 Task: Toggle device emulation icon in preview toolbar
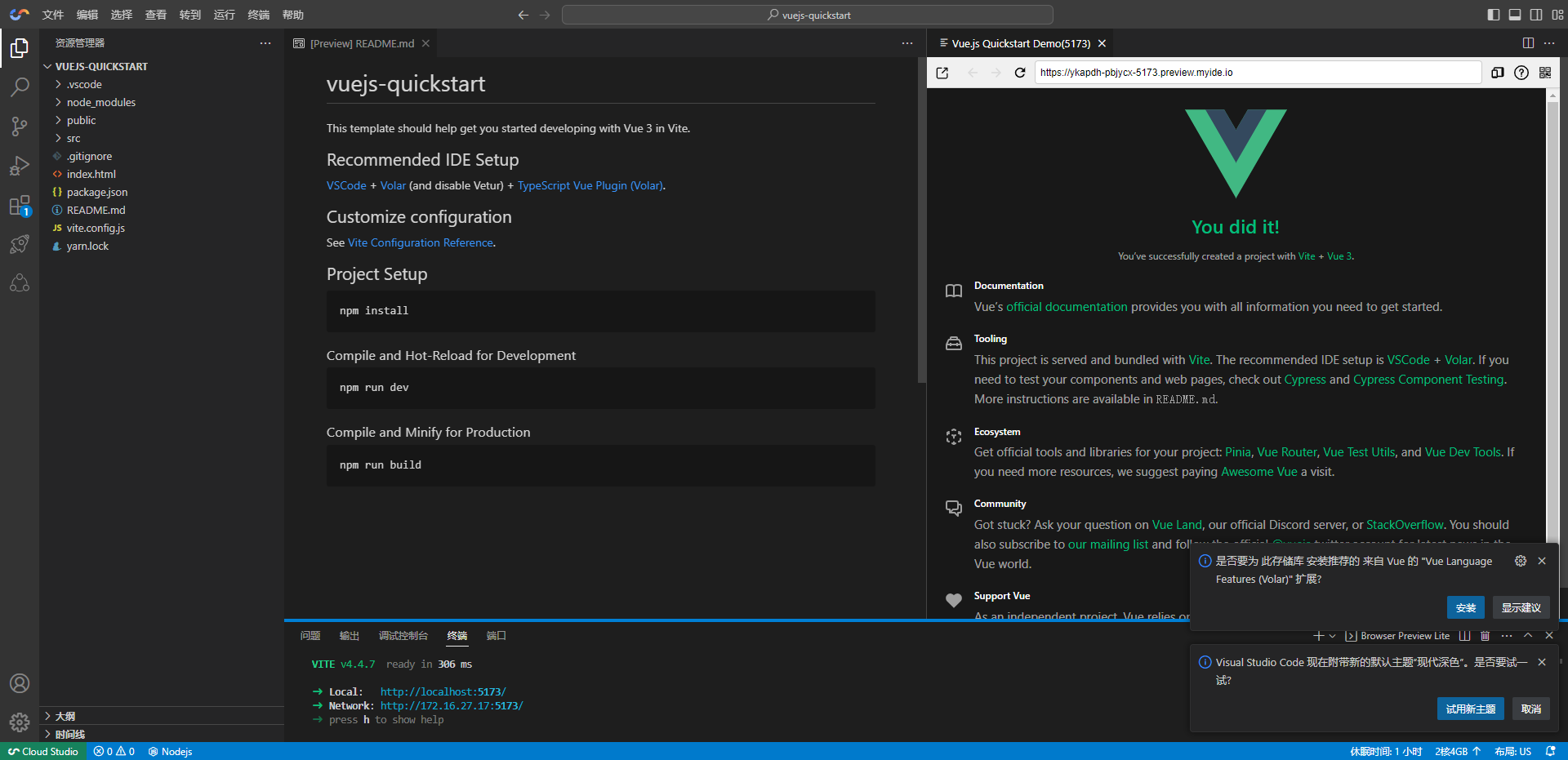point(1498,73)
